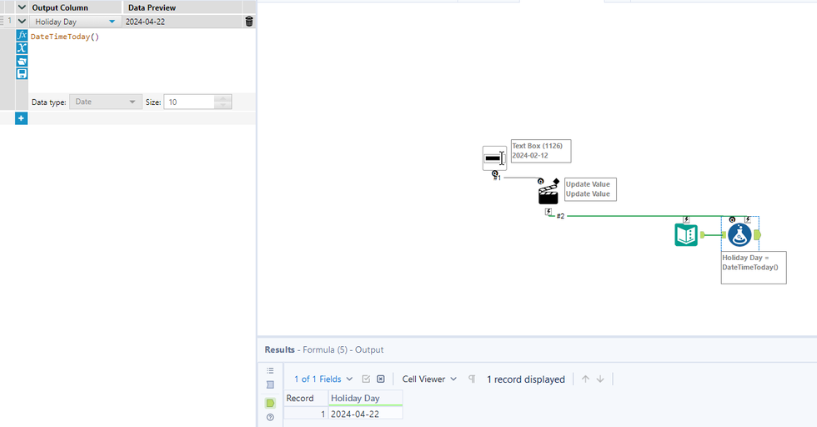Select the 2024-04-22 results cell
The width and height of the screenshot is (817, 427).
point(365,414)
